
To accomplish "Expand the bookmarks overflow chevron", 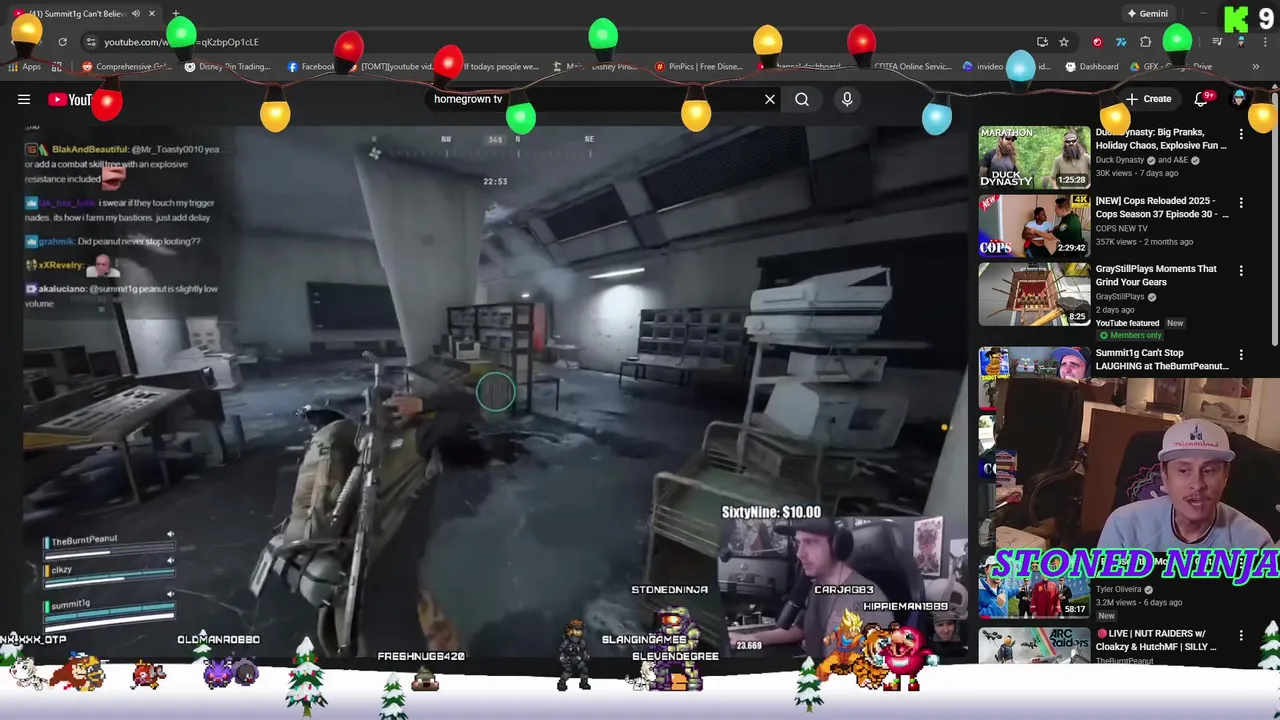I will 1256,67.
